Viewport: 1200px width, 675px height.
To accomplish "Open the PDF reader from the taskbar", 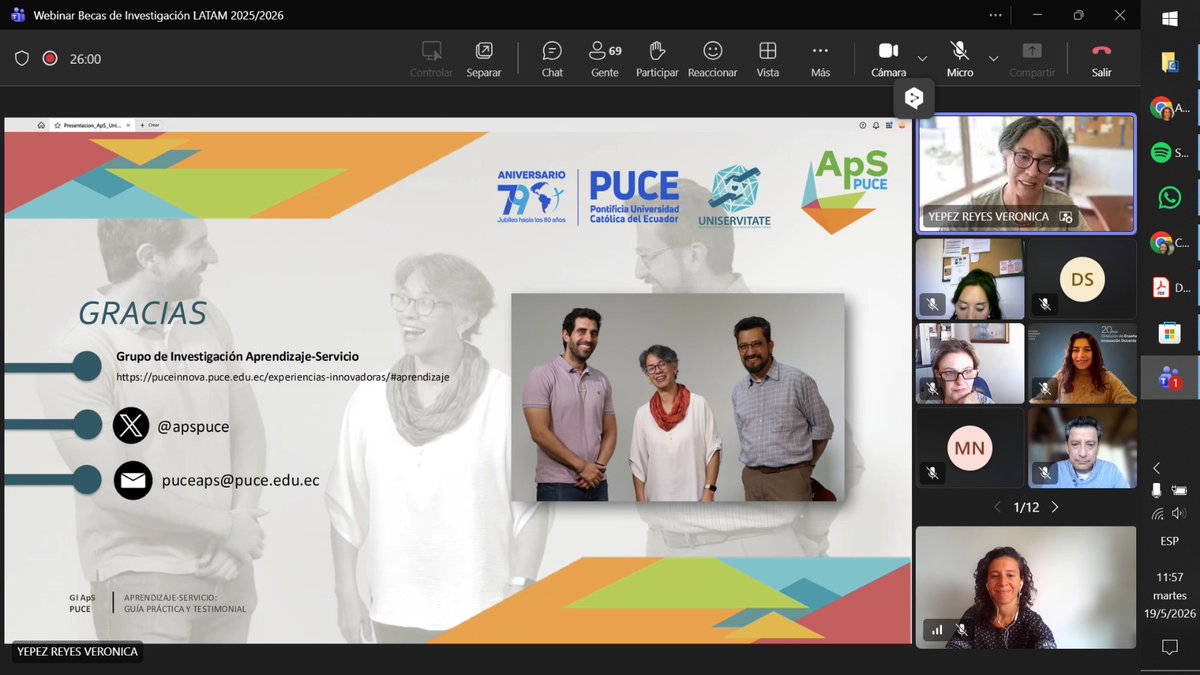I will click(x=1161, y=287).
